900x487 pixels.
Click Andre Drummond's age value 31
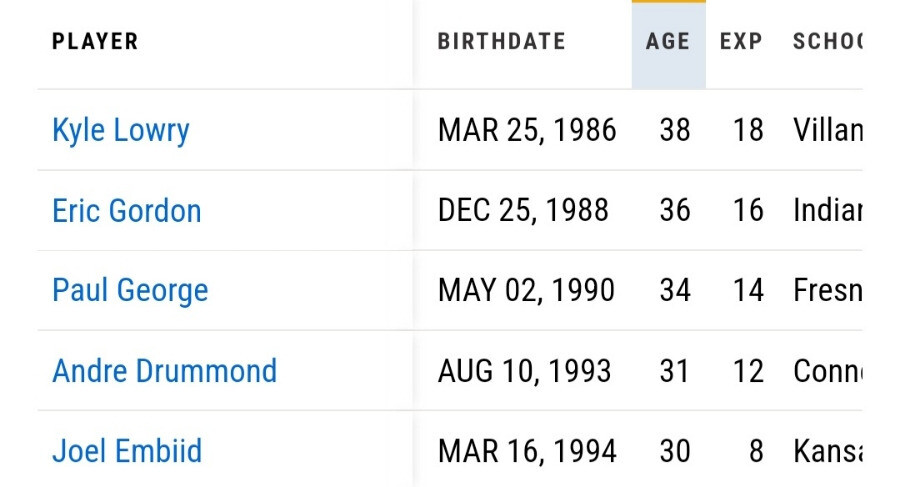(x=675, y=371)
